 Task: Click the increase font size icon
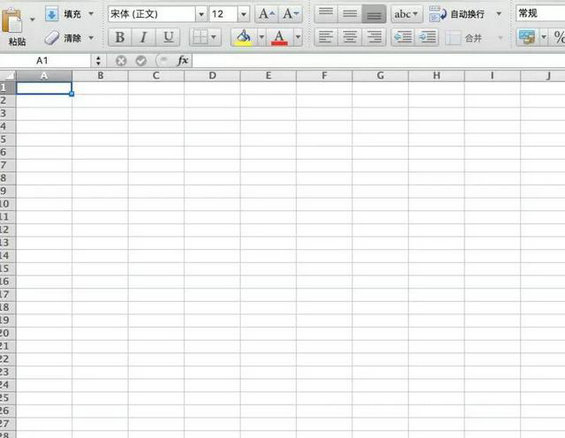267,14
